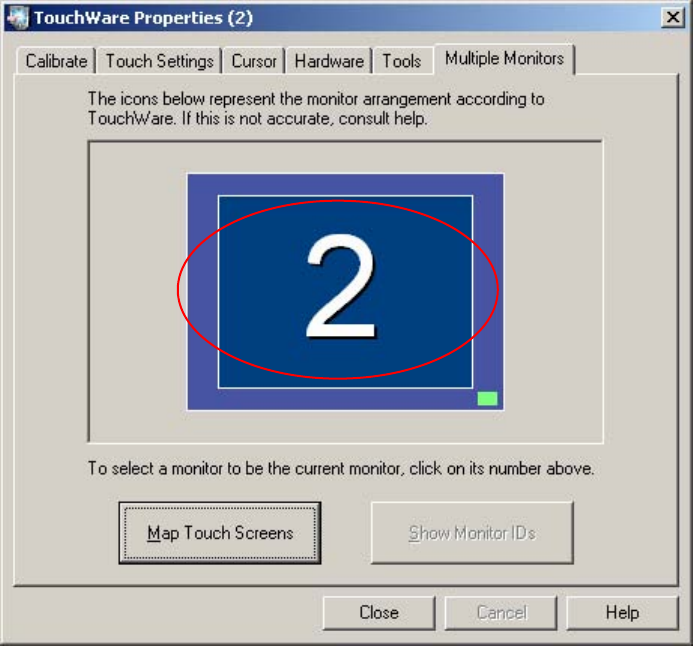Click the Close button at the bottom
Viewport: 693px width, 646px height.
(x=379, y=613)
